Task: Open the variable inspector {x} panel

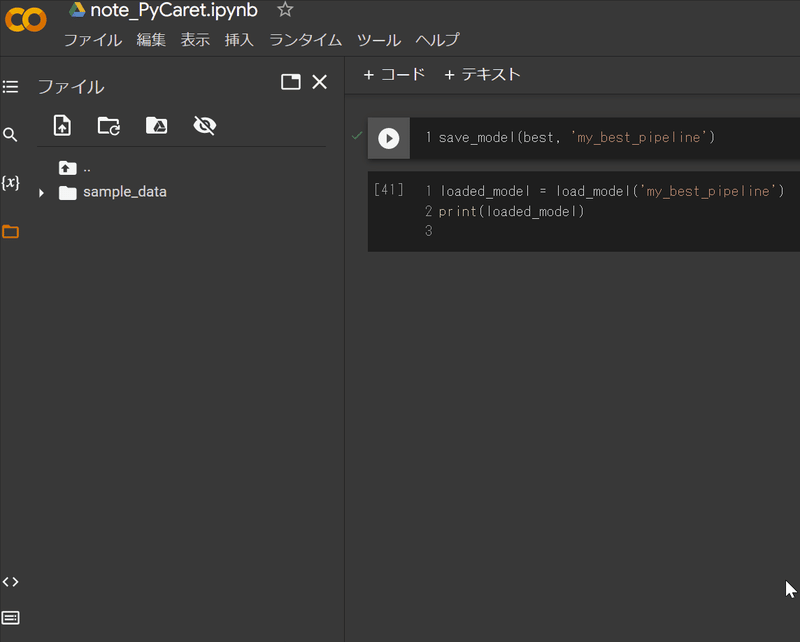Action: pyautogui.click(x=10, y=183)
